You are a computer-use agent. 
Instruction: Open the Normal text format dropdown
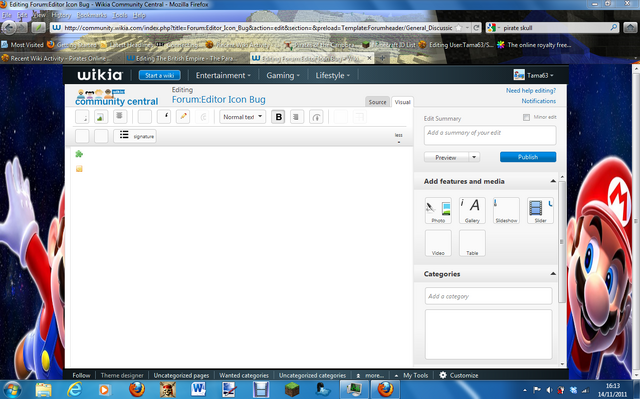[242, 117]
